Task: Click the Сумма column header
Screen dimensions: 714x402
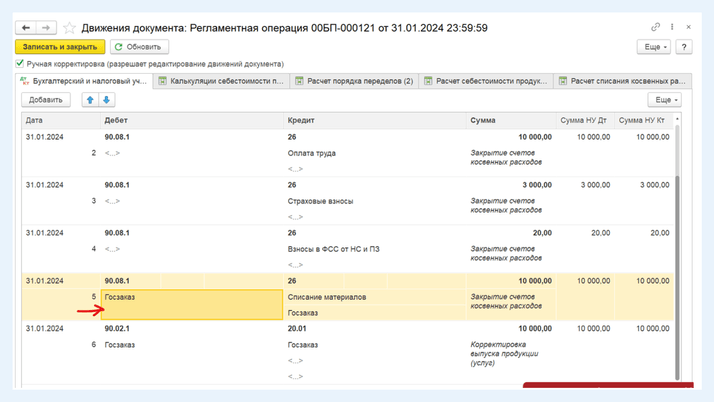Action: click(511, 120)
